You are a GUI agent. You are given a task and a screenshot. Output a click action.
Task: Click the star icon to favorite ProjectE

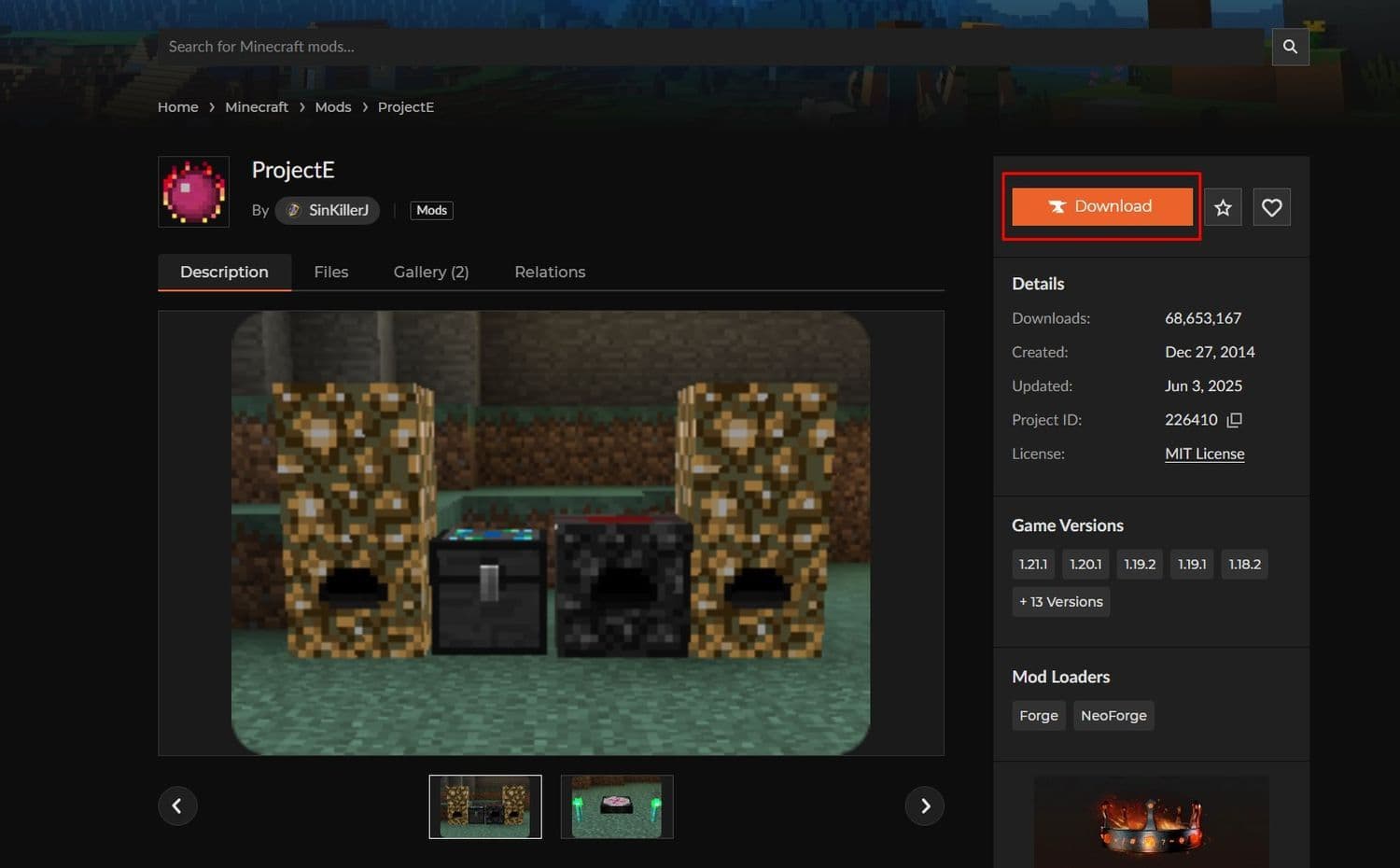[x=1223, y=206]
